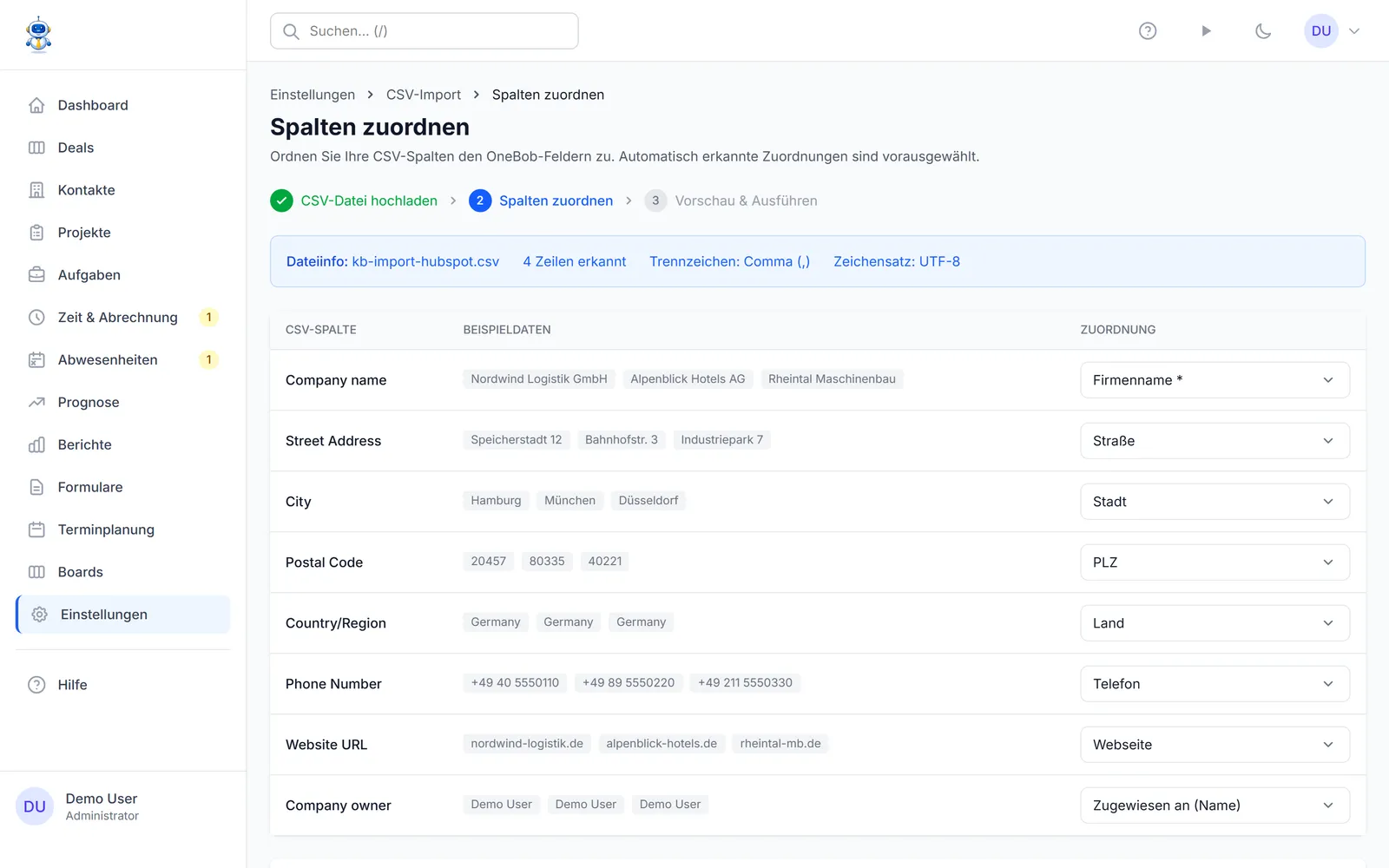Click Spalten zuordnen step label

tap(556, 201)
